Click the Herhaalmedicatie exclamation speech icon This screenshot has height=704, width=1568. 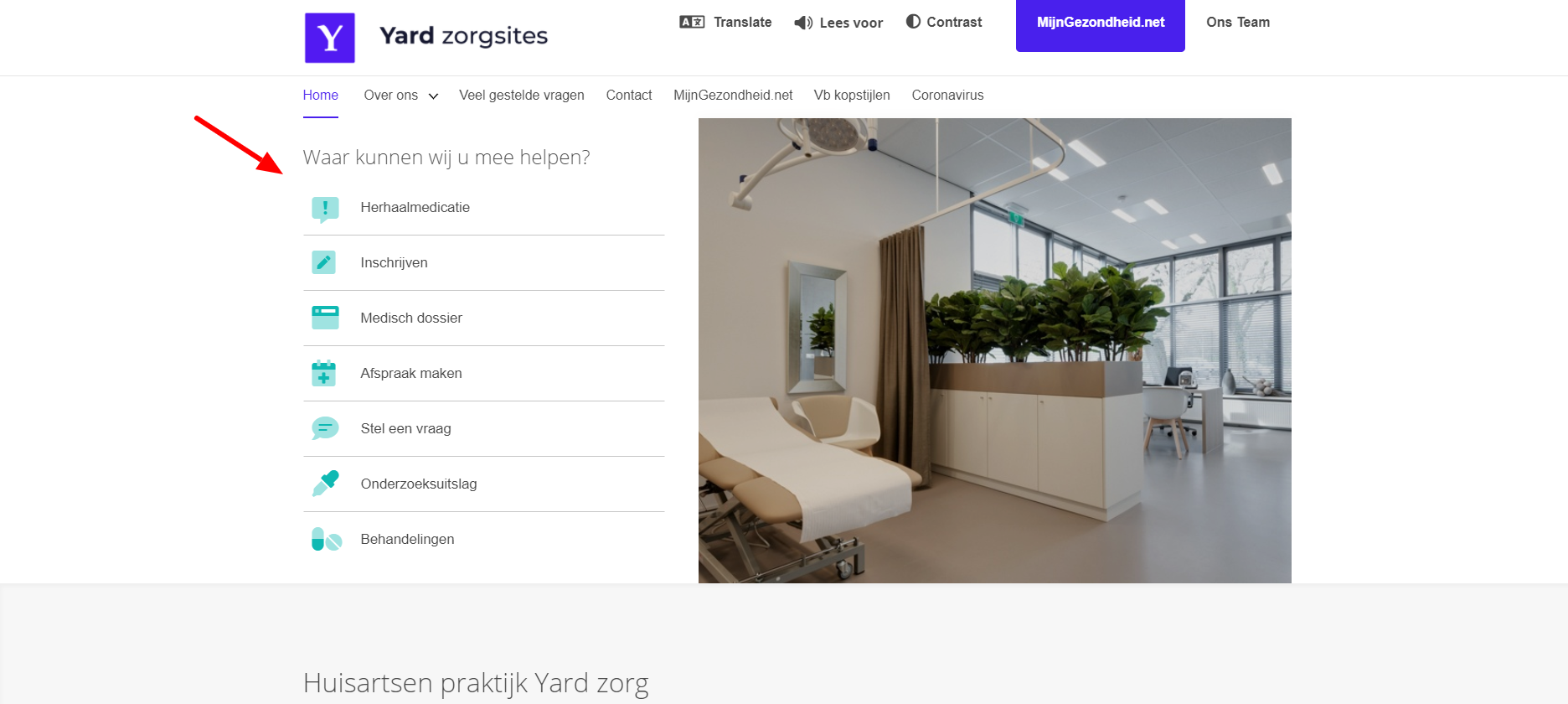click(325, 209)
